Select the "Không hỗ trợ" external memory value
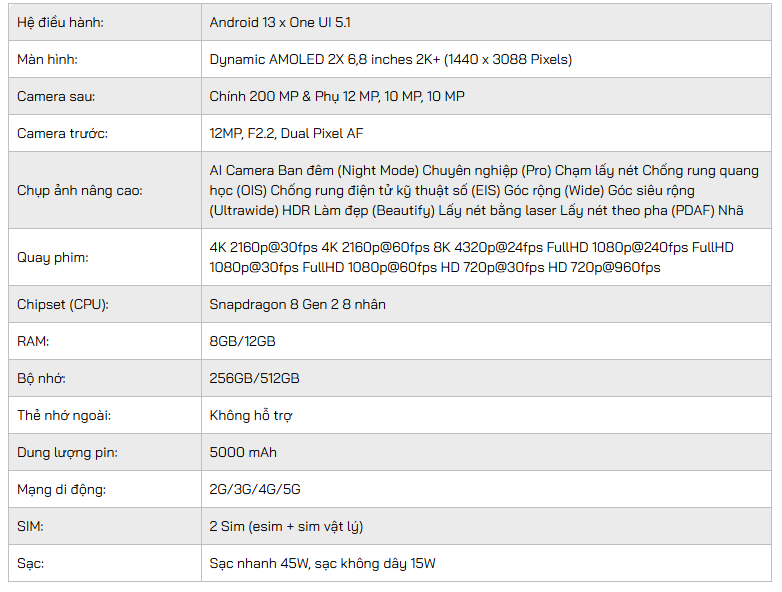The image size is (782, 592). tap(250, 415)
